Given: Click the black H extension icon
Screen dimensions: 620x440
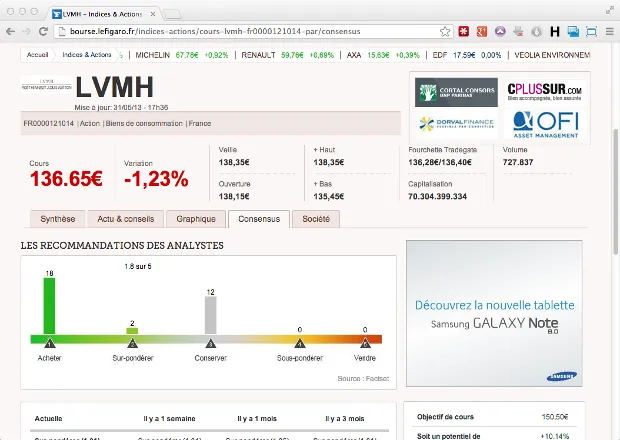Looking at the screenshot, I should pyautogui.click(x=555, y=31).
